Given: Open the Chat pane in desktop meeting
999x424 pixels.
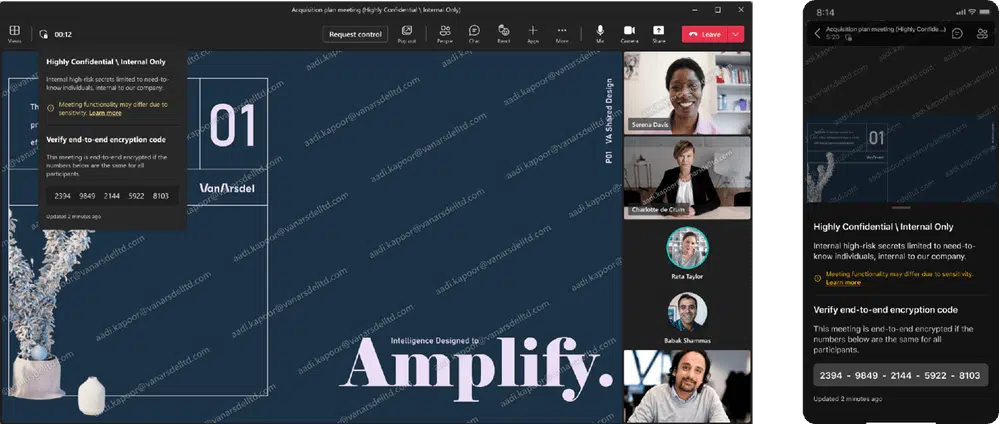Looking at the screenshot, I should click(x=474, y=34).
